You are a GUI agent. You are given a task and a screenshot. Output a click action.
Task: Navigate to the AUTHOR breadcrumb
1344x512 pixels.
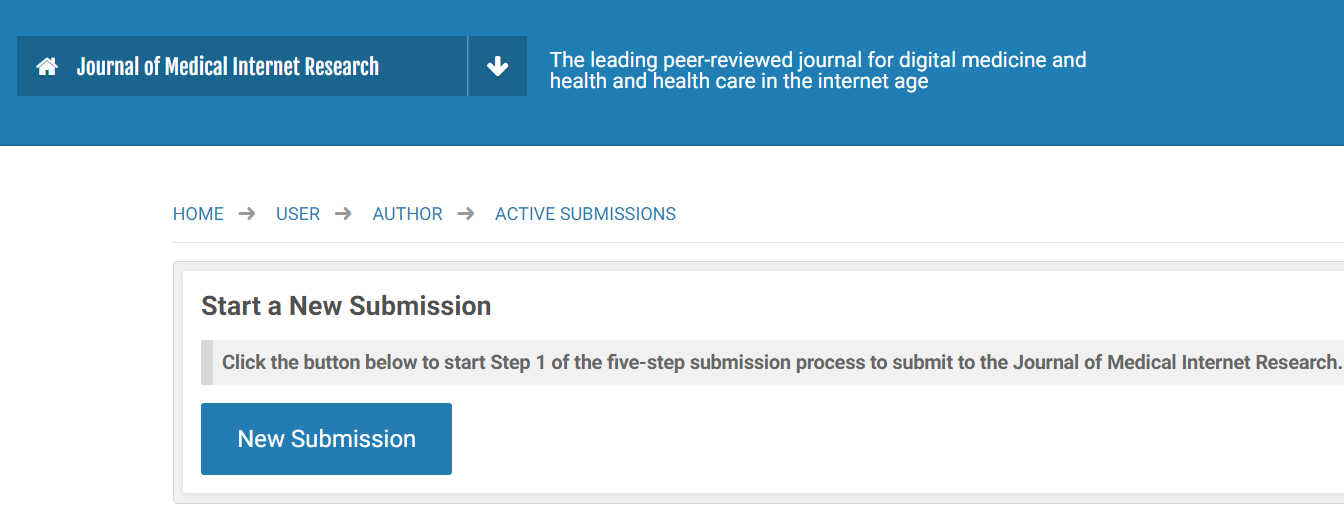(407, 214)
